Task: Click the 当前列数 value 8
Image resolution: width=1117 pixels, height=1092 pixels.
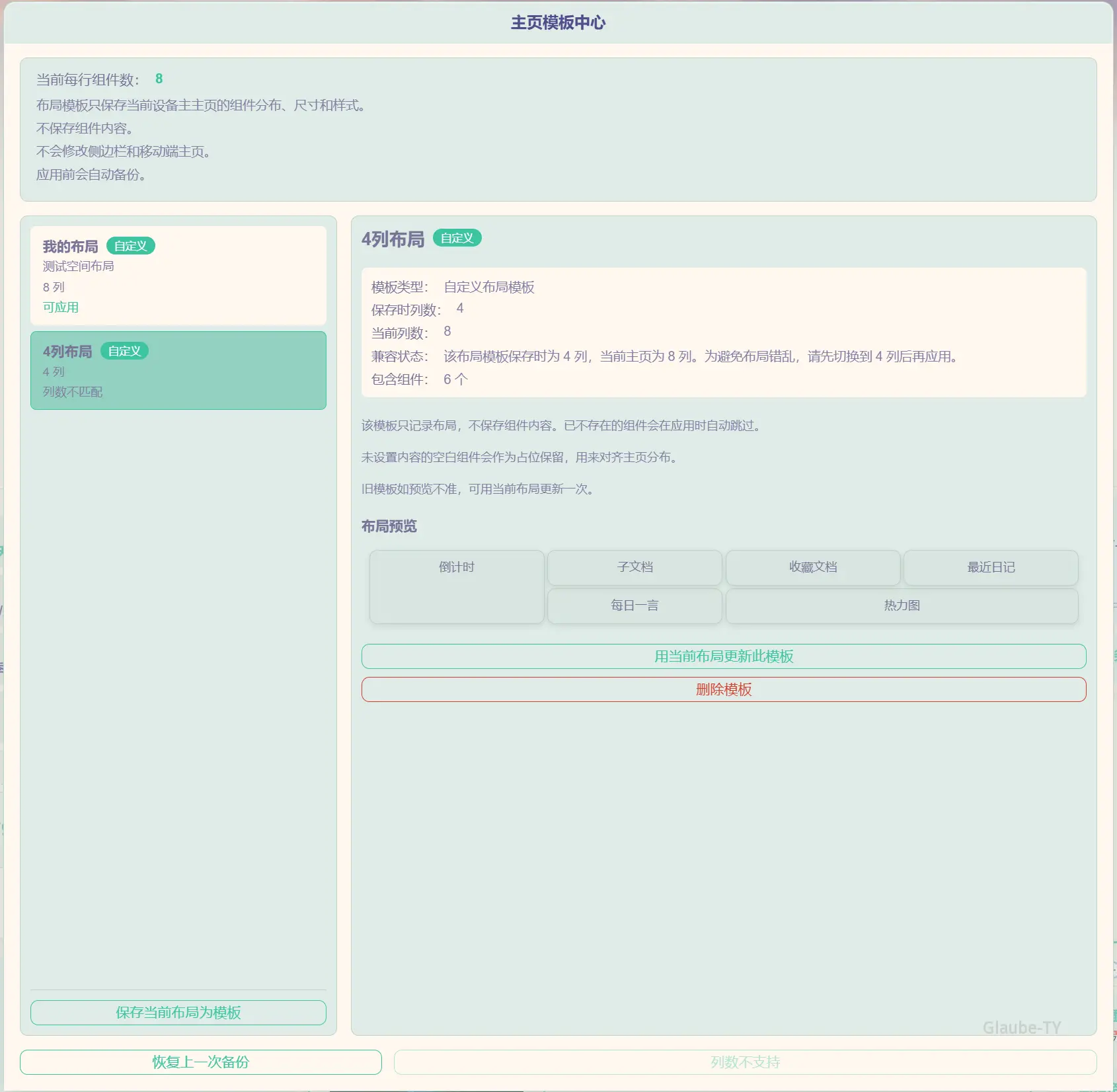Action: [x=447, y=332]
